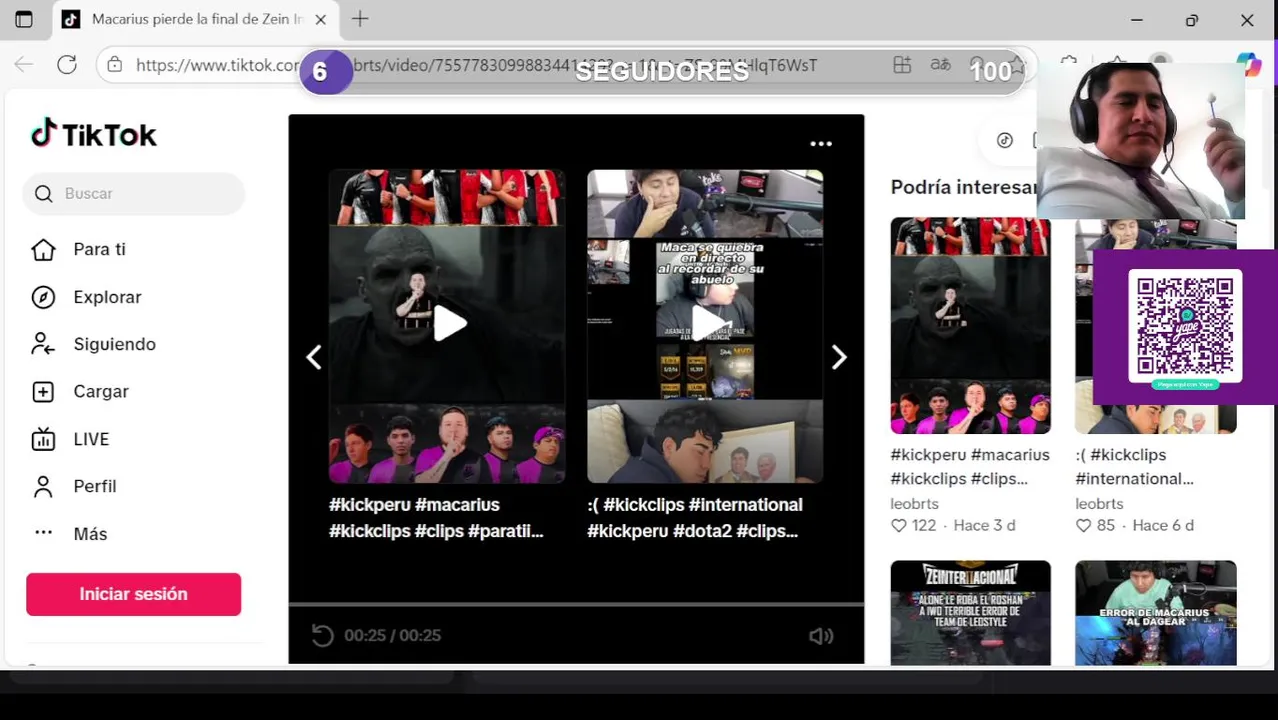The image size is (1278, 720).
Task: Click the Copilot icon in toolbar
Action: coord(1249,65)
